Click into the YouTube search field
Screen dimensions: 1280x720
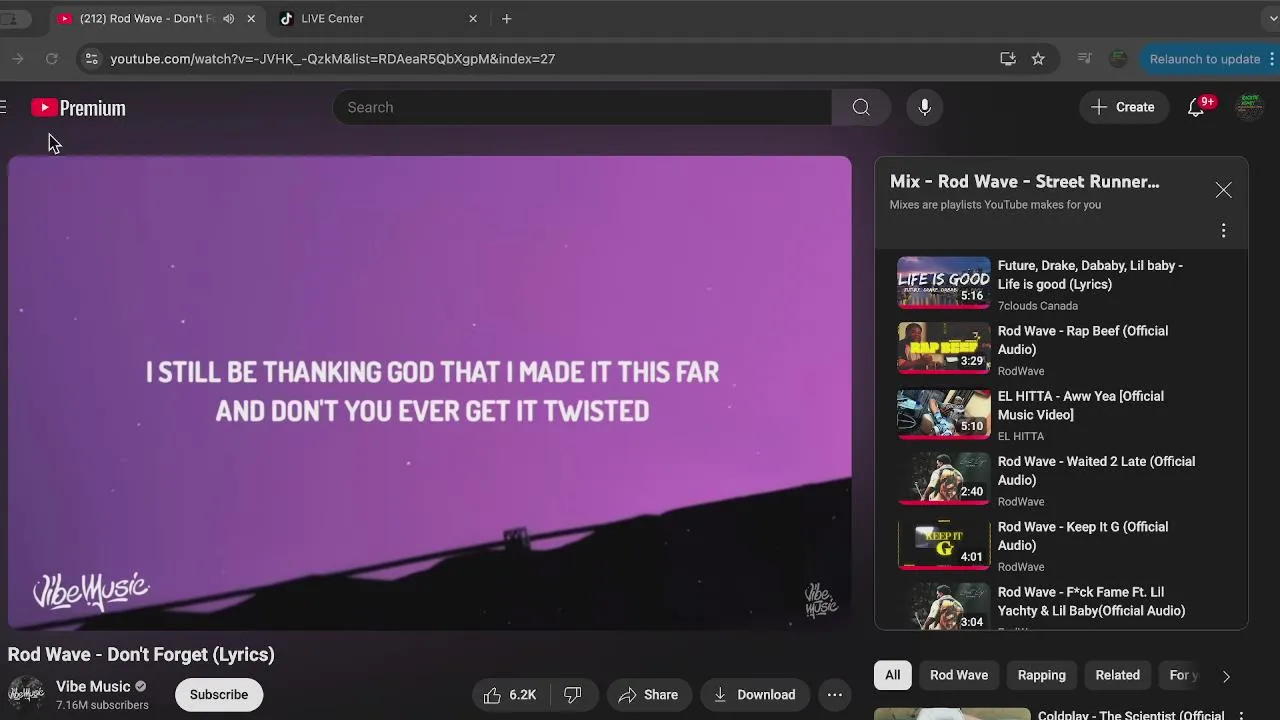click(x=582, y=107)
